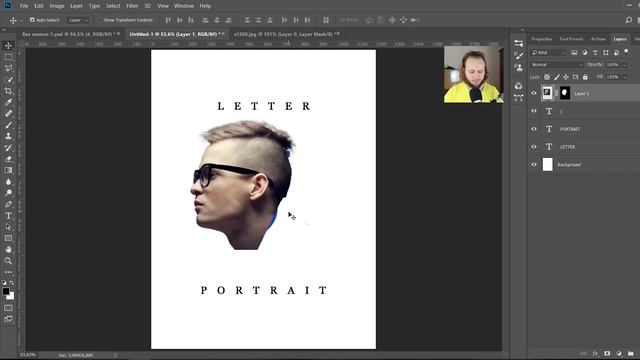This screenshot has width=640, height=360.
Task: Toggle the layer filter on/off switch
Action: pos(627,52)
